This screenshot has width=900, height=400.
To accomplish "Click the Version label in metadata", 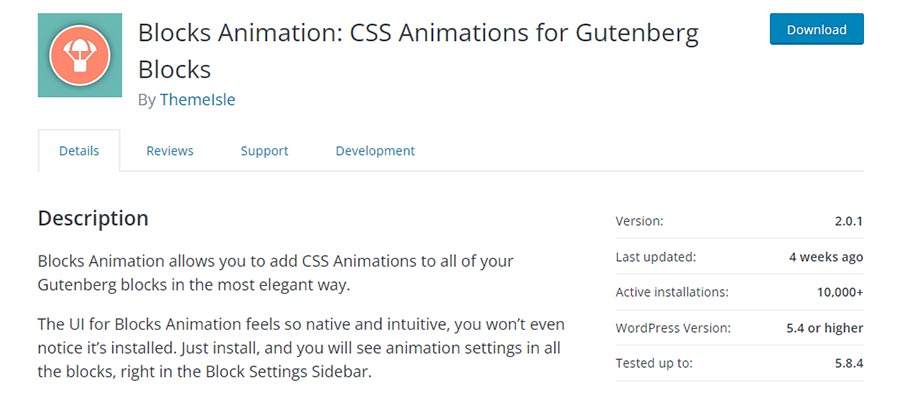I will [x=639, y=221].
